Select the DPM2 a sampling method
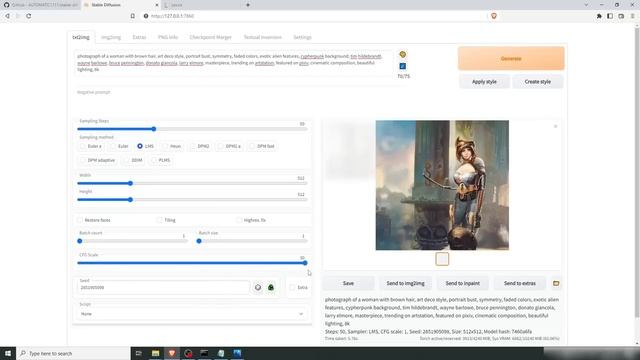Viewport: 640px width, 360px height. 229,146
